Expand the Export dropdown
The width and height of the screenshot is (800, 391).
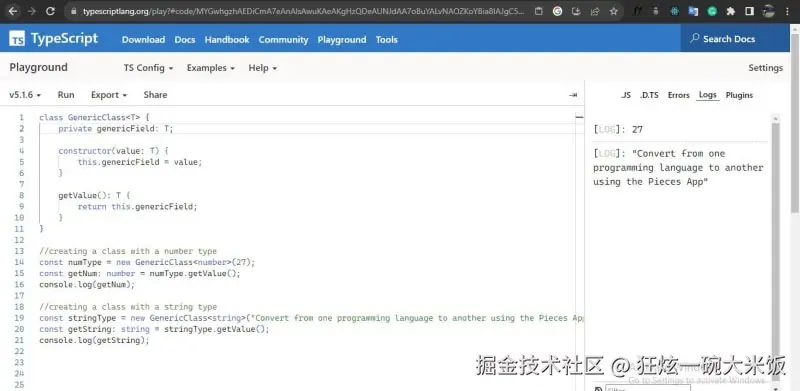pyautogui.click(x=109, y=95)
